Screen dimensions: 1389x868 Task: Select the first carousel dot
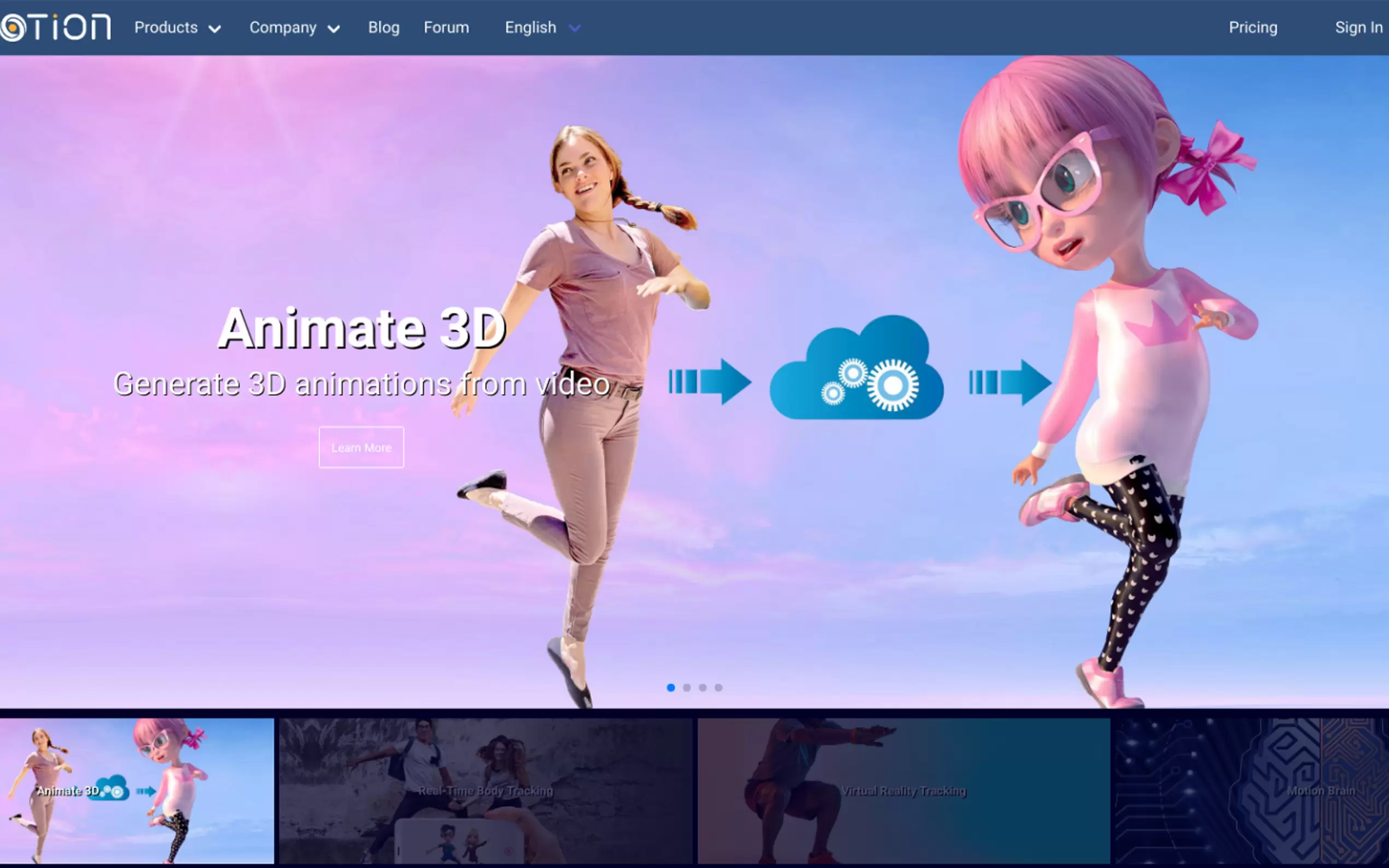pyautogui.click(x=670, y=688)
